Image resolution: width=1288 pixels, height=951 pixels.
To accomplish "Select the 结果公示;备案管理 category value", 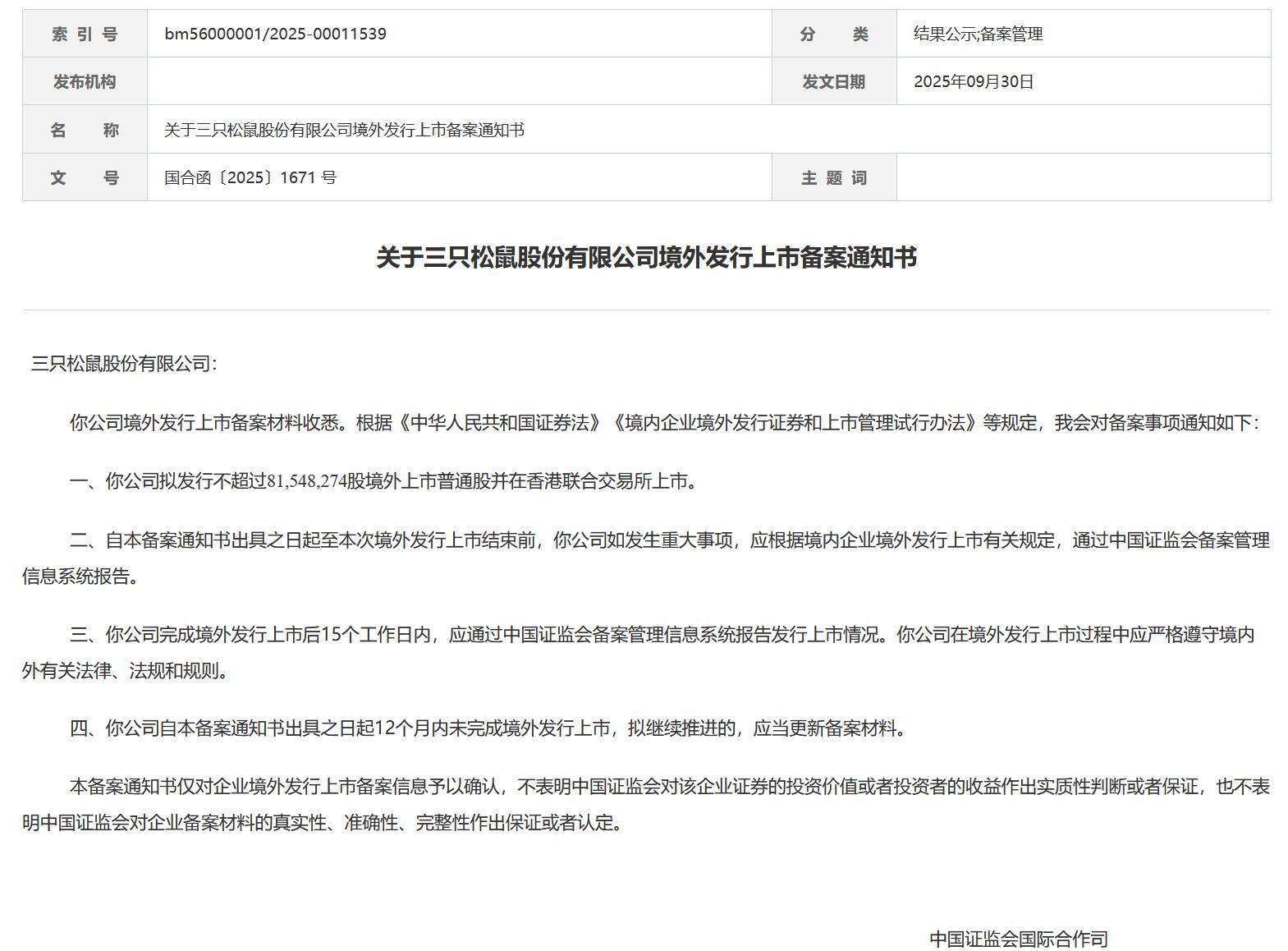I will pos(978,34).
